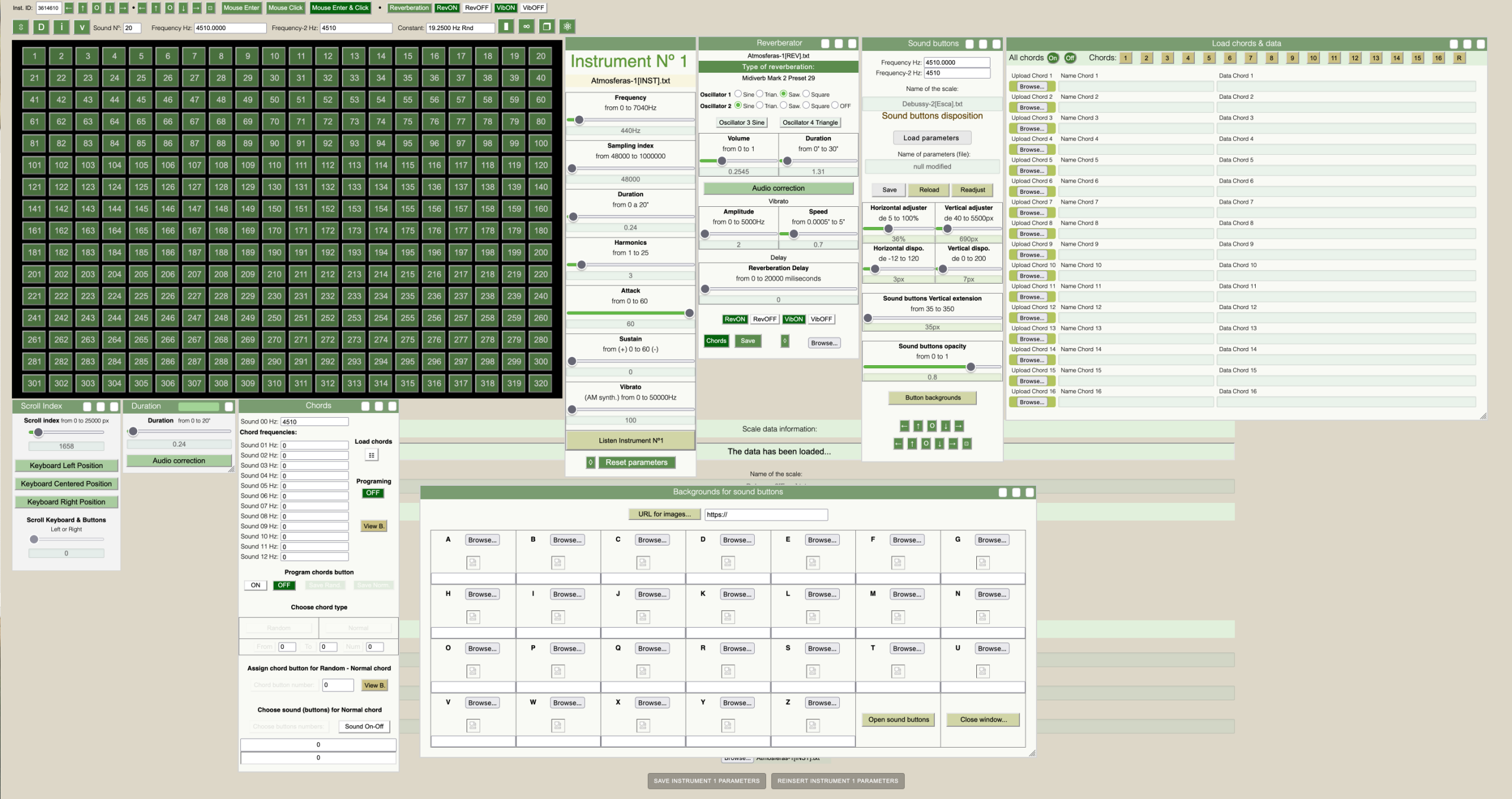
Task: Click sound button number 1
Action: click(35, 56)
